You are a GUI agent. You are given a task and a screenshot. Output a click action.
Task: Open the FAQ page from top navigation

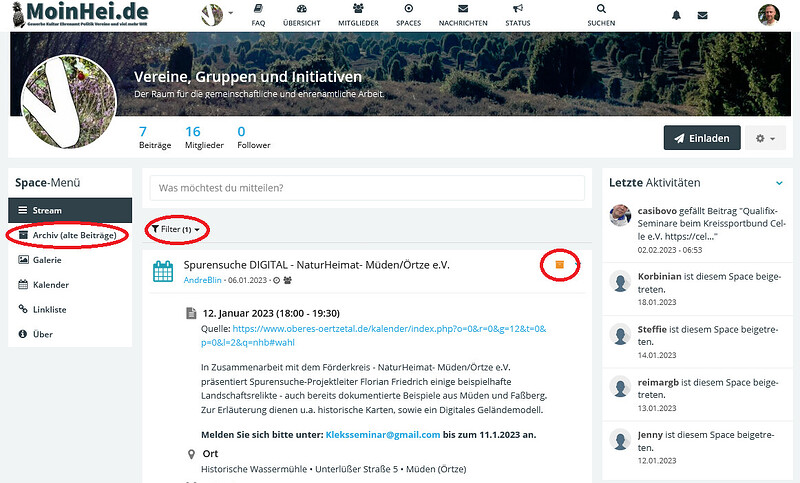(258, 15)
